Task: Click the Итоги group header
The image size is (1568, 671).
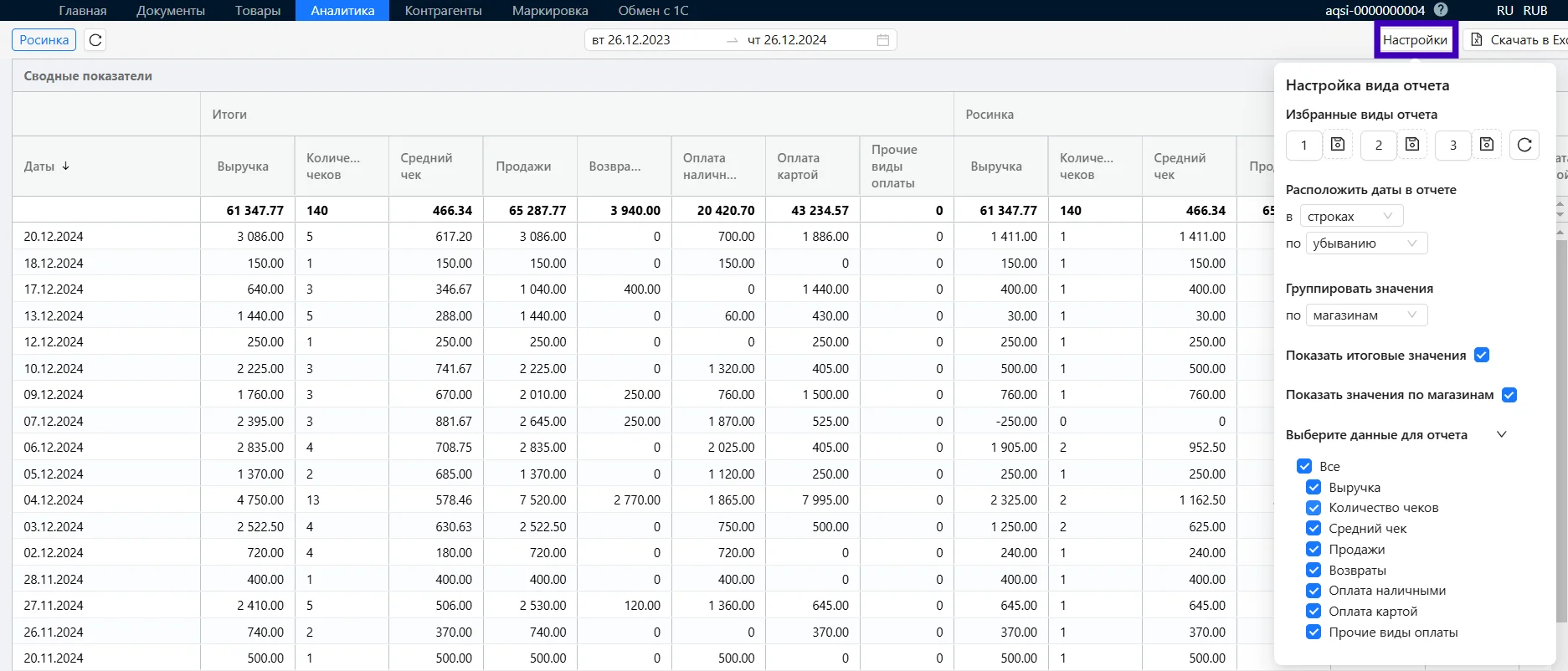Action: (x=577, y=114)
